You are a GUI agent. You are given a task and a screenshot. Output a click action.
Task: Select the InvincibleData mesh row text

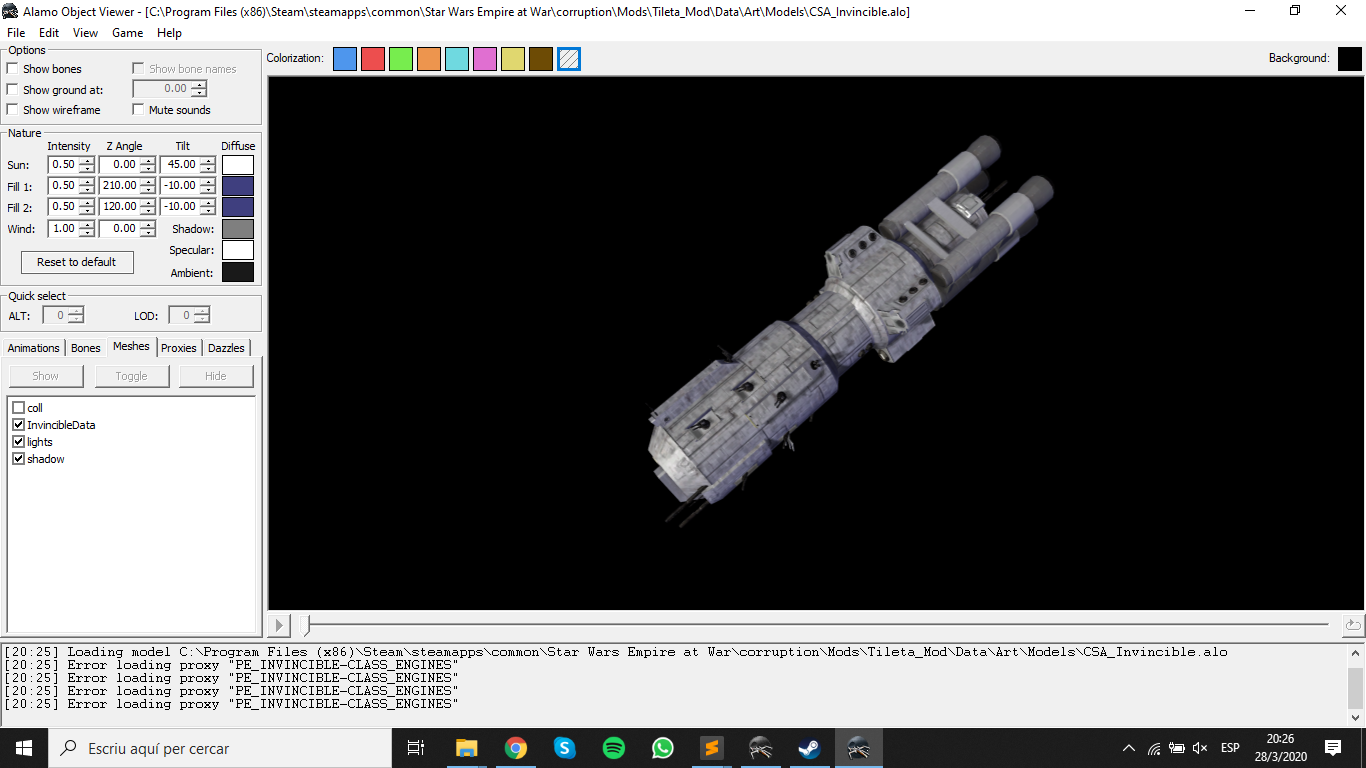pyautogui.click(x=61, y=425)
